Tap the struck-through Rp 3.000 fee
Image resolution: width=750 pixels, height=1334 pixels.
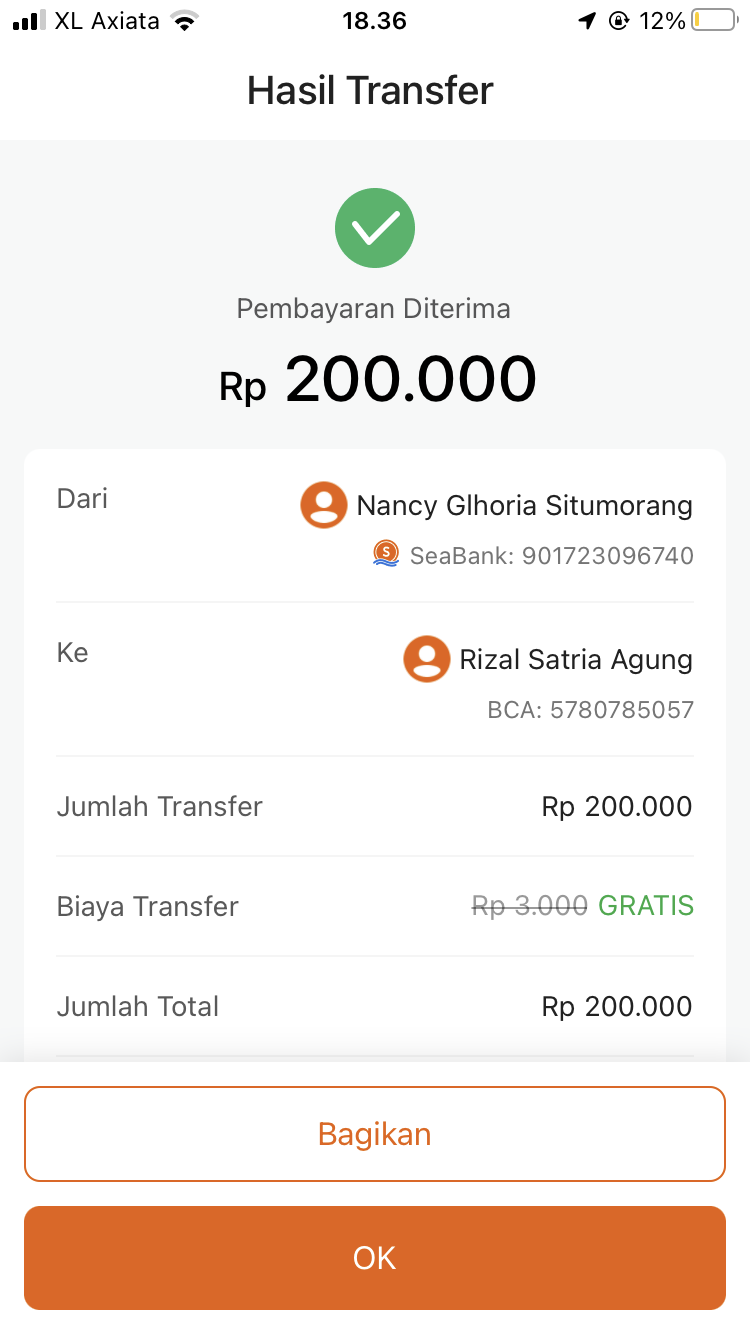click(x=529, y=906)
